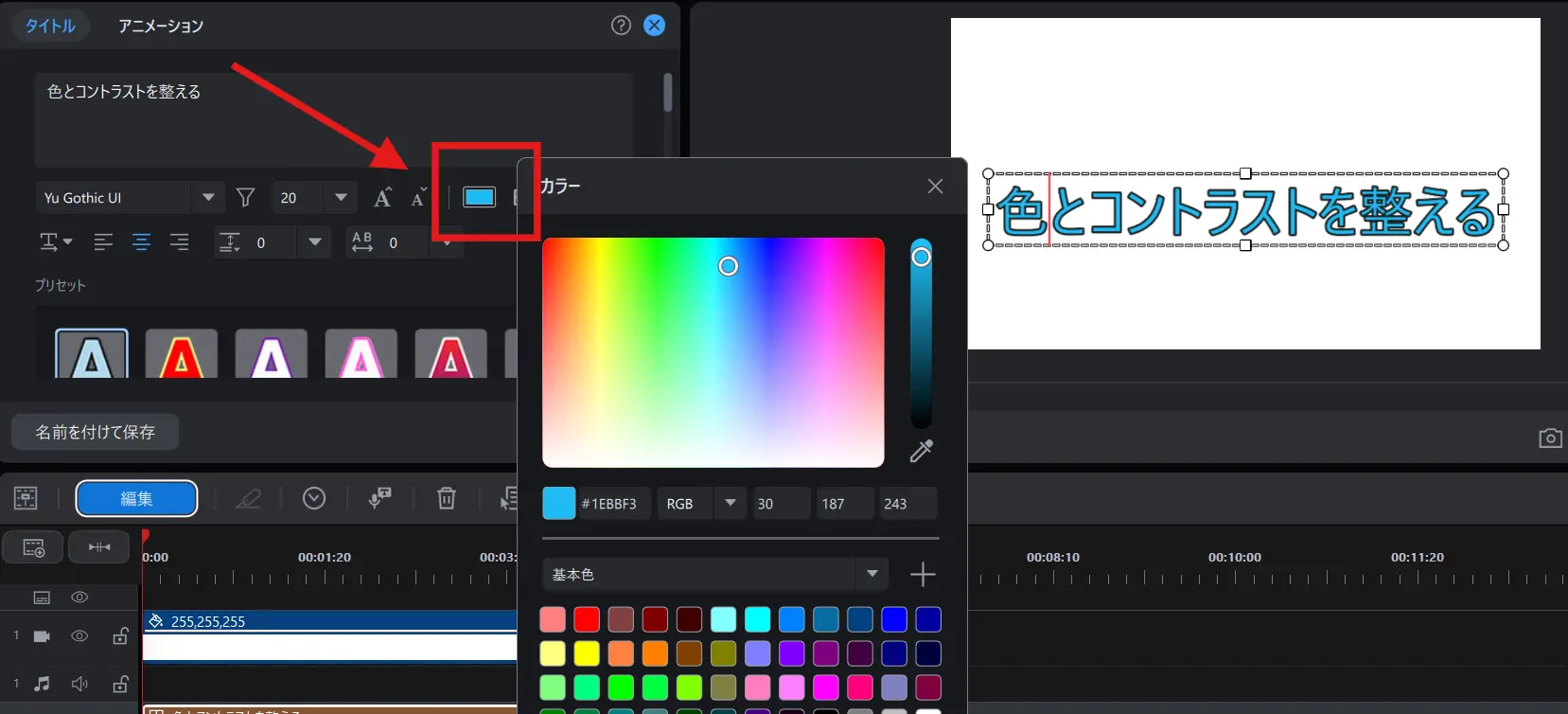
Task: Click the timeline layout icon left of 編集
Action: pos(26,498)
